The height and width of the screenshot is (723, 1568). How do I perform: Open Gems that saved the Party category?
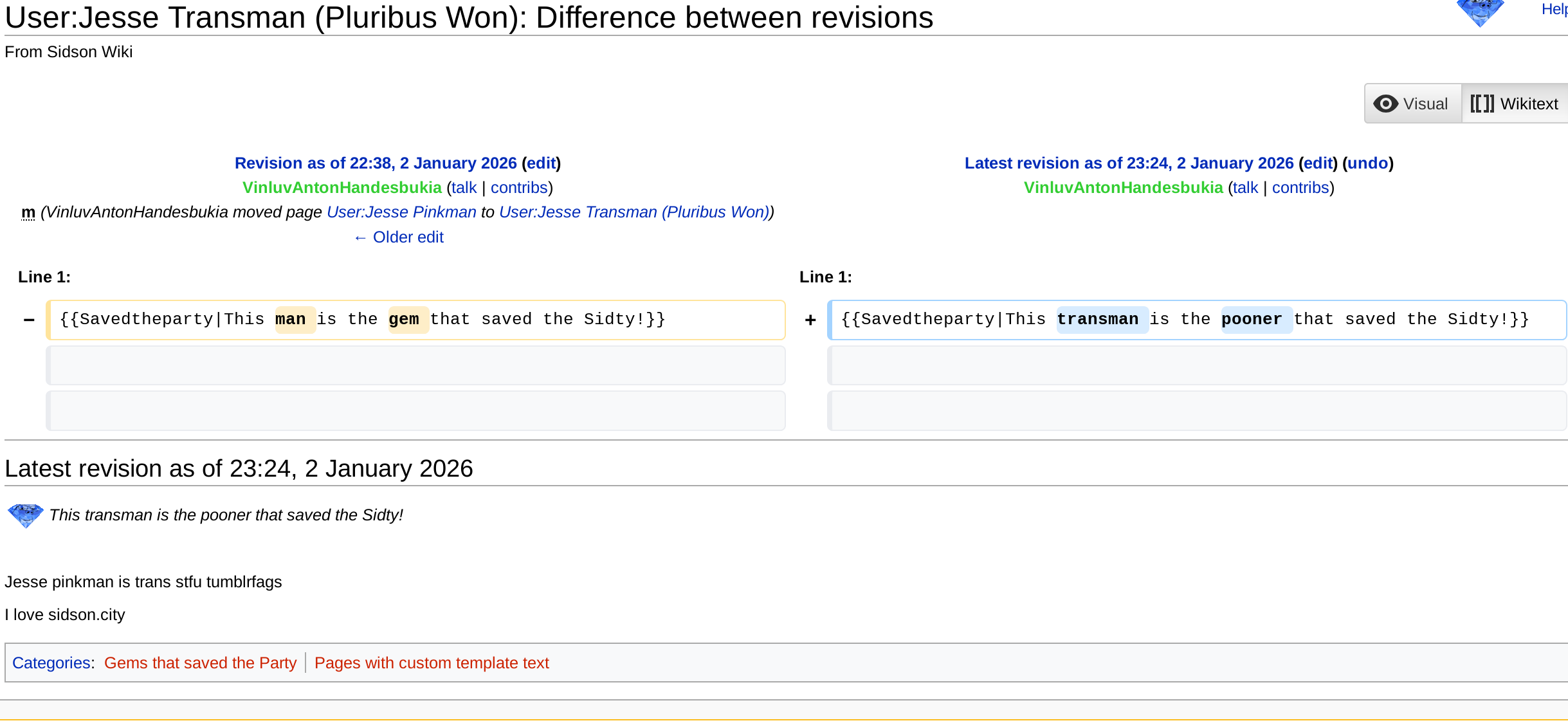coord(200,663)
